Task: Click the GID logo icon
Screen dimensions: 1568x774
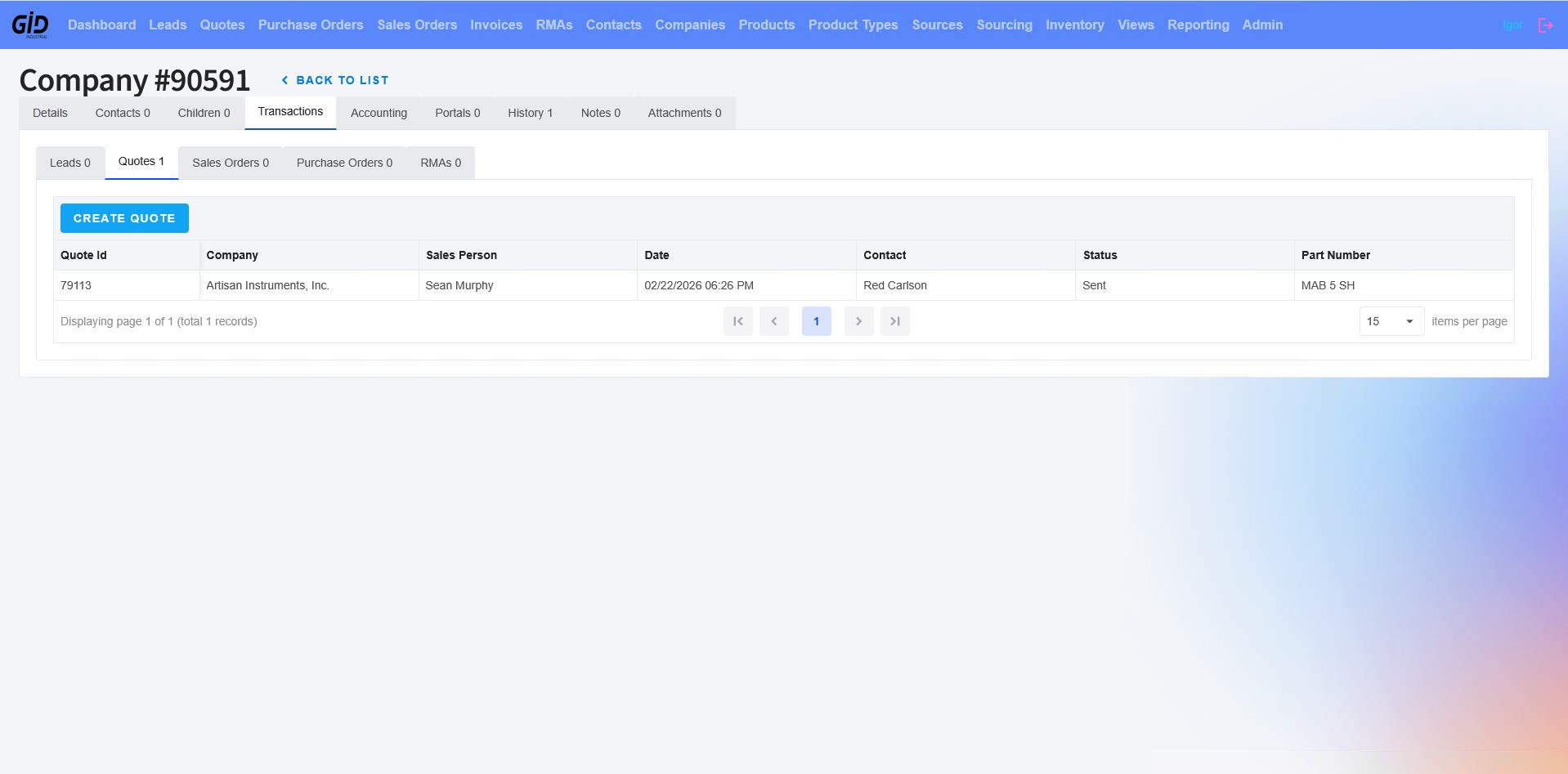Action: 30,25
